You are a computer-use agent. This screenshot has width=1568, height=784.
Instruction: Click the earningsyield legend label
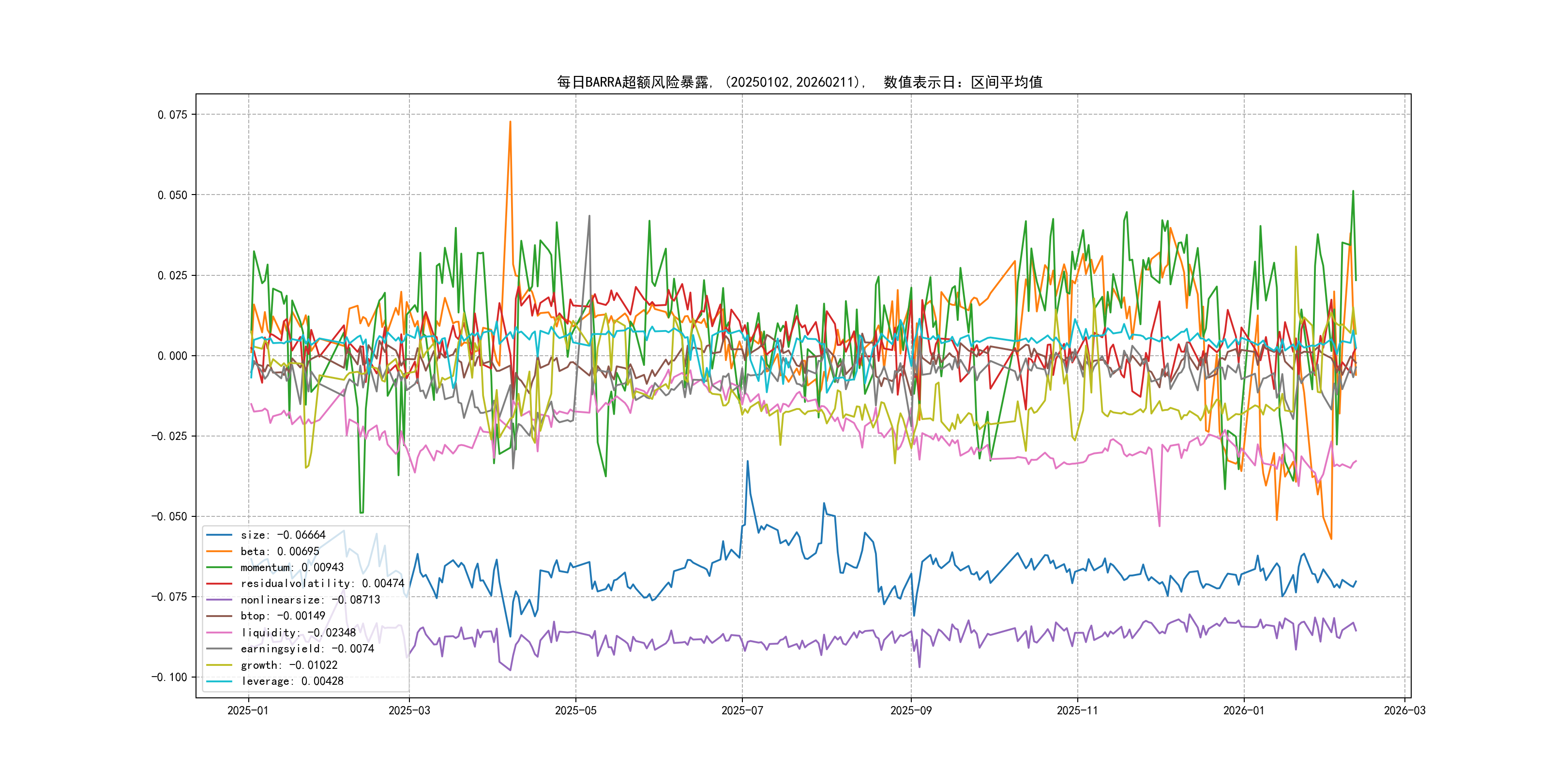[307, 649]
